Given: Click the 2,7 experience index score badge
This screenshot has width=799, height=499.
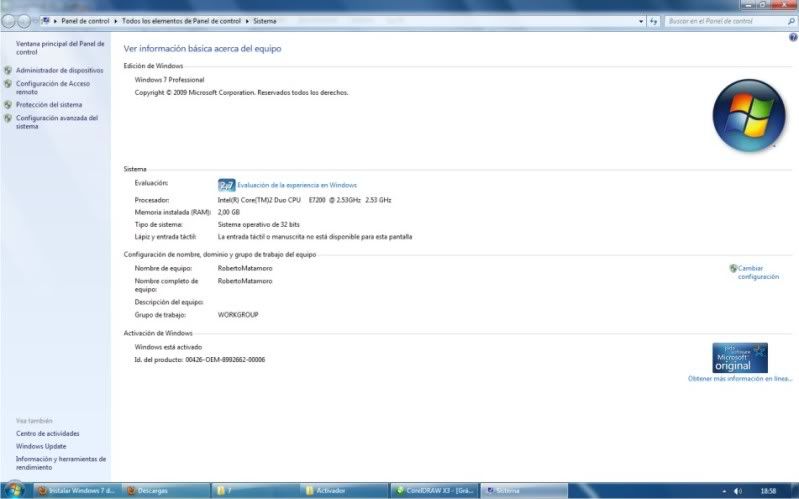Looking at the screenshot, I should pyautogui.click(x=226, y=185).
